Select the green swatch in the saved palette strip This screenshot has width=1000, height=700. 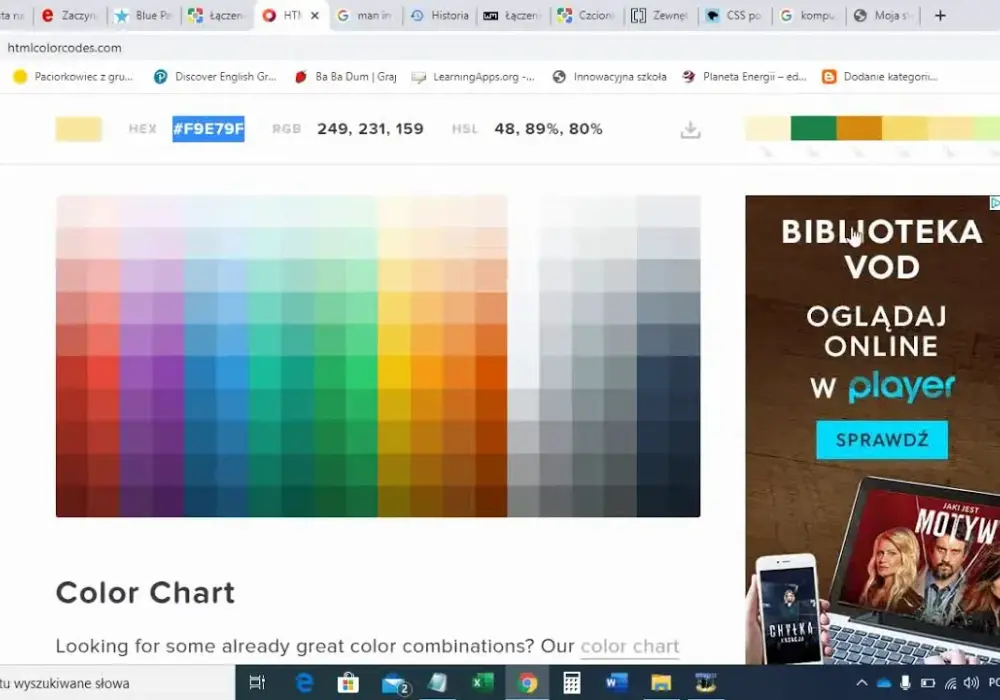pyautogui.click(x=813, y=128)
